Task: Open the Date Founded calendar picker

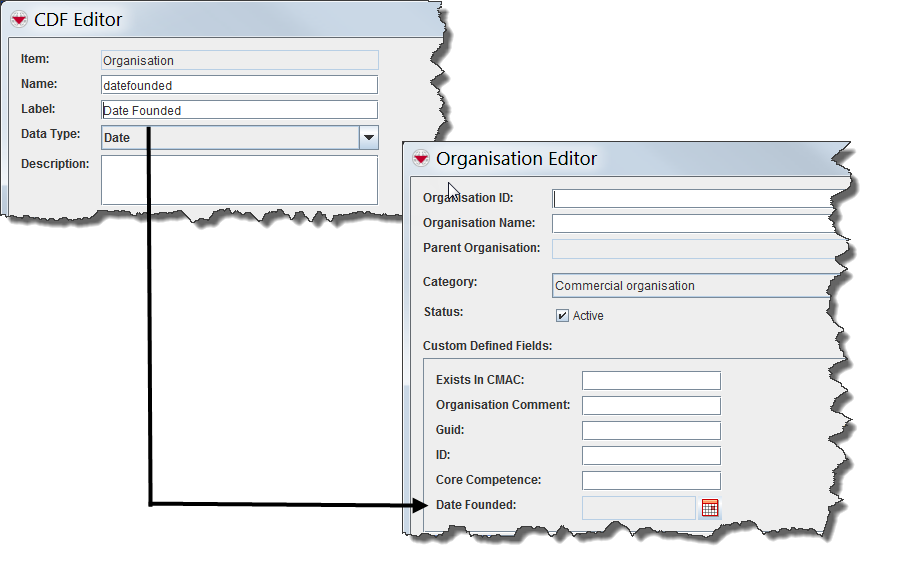Action: [710, 508]
